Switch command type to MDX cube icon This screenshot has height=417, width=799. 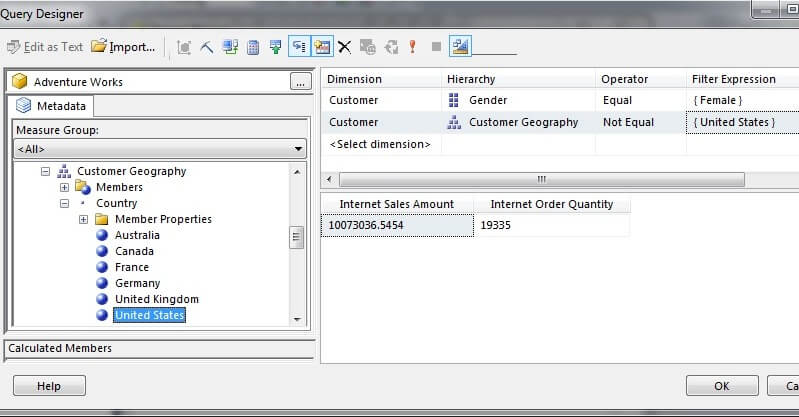pyautogui.click(x=183, y=47)
